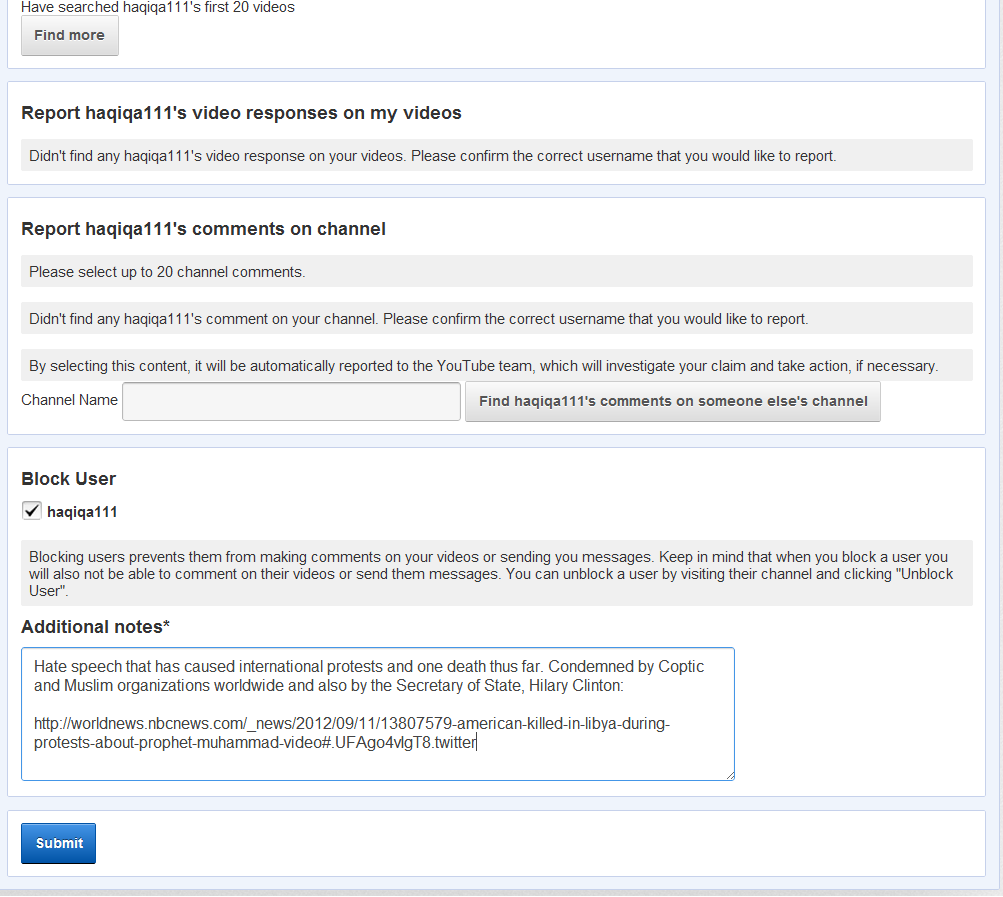
Task: Find haqiqa111's comments on someone else's channel
Action: click(672, 401)
